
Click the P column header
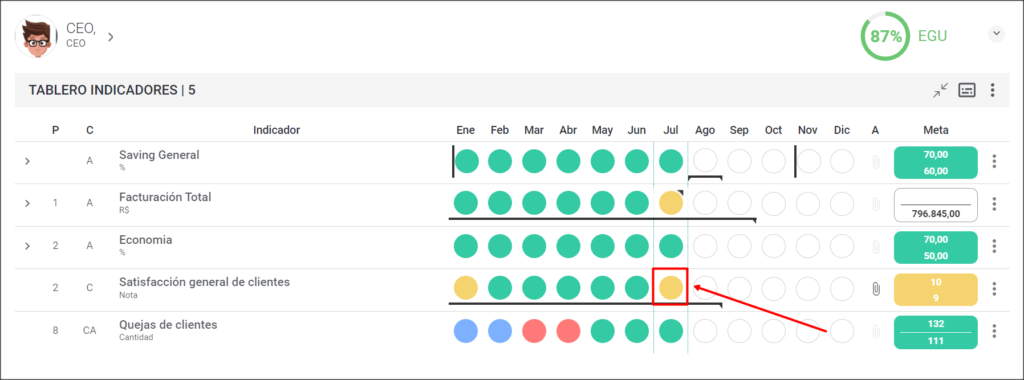pos(56,130)
